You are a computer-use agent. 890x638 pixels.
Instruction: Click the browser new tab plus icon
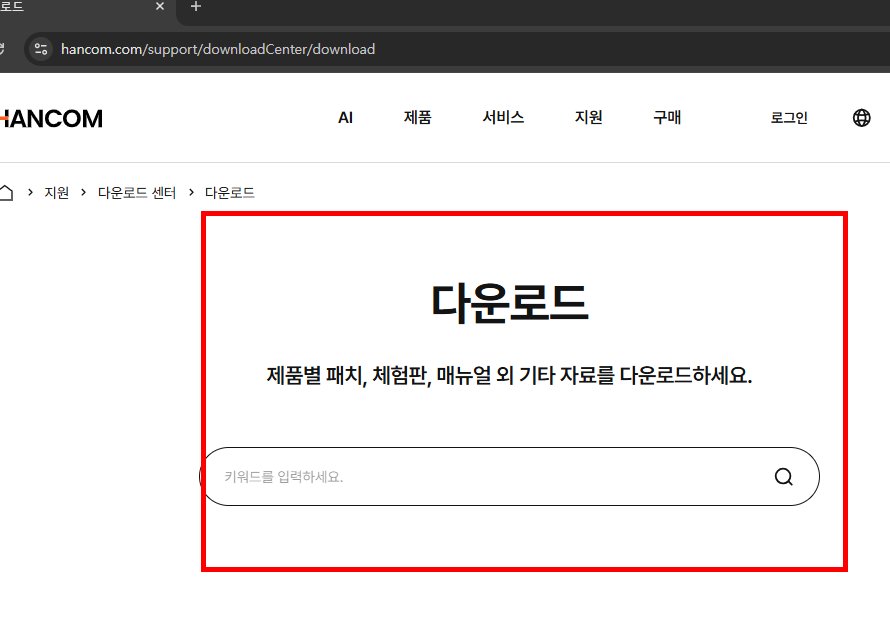tap(195, 8)
